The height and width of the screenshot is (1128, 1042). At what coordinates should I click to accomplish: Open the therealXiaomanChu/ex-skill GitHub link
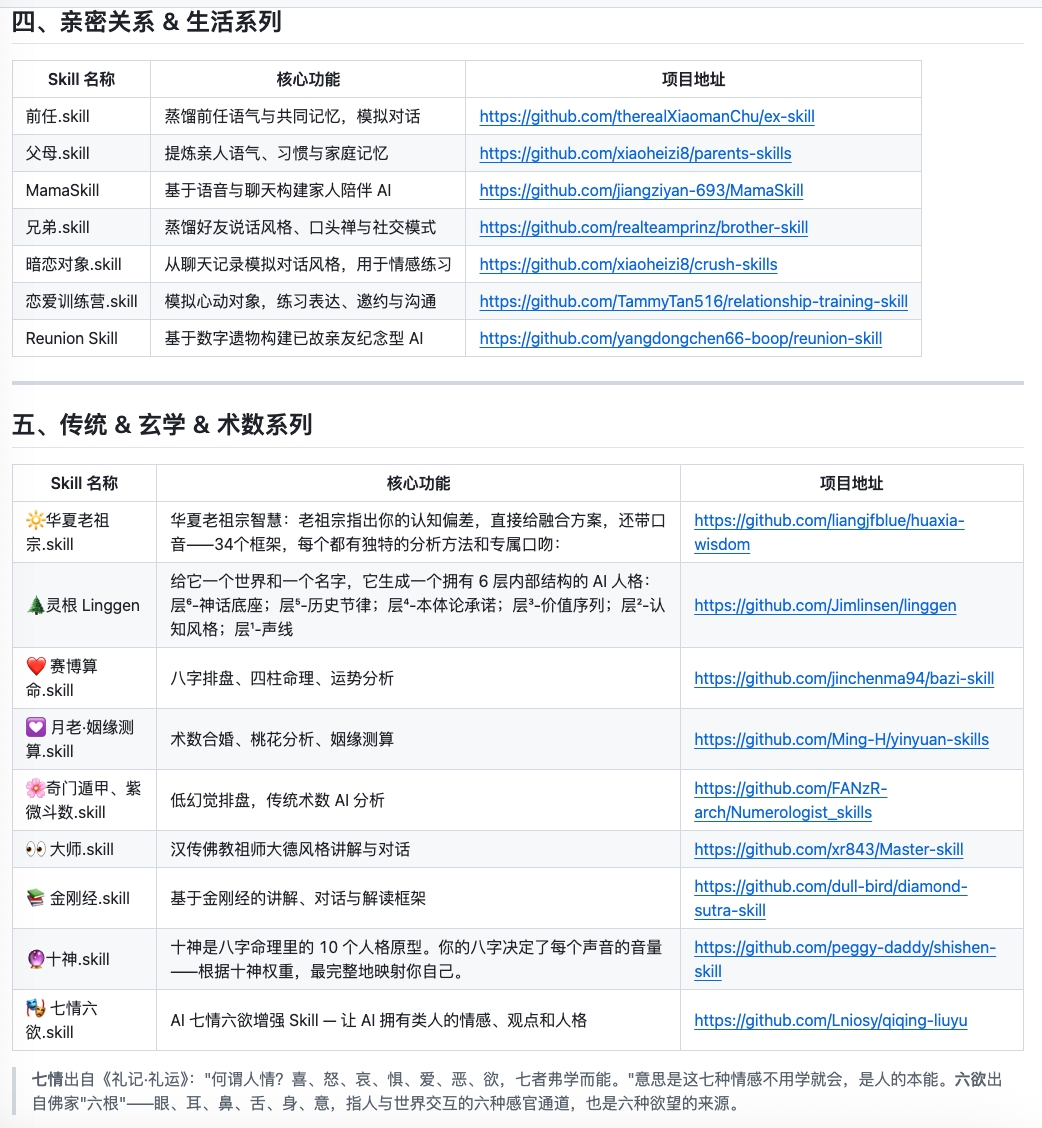tap(647, 117)
